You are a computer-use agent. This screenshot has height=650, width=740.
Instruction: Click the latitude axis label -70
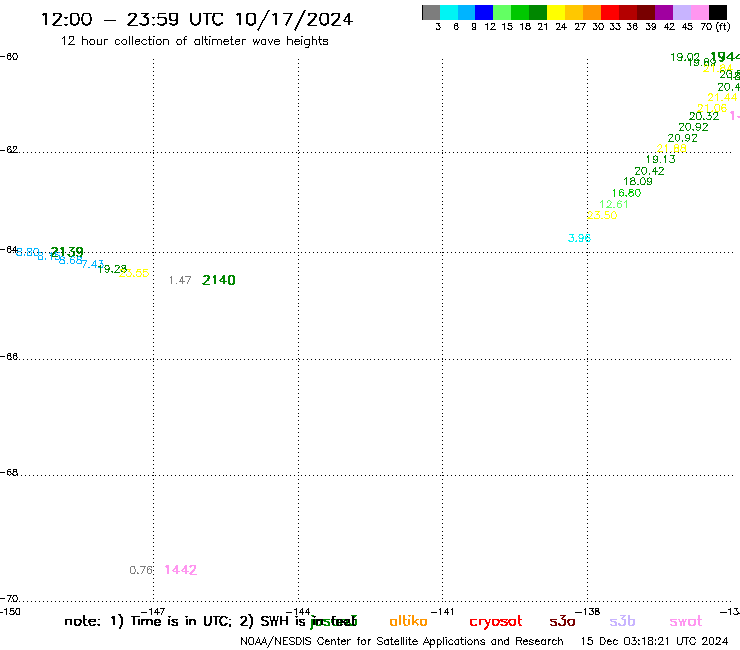9,599
